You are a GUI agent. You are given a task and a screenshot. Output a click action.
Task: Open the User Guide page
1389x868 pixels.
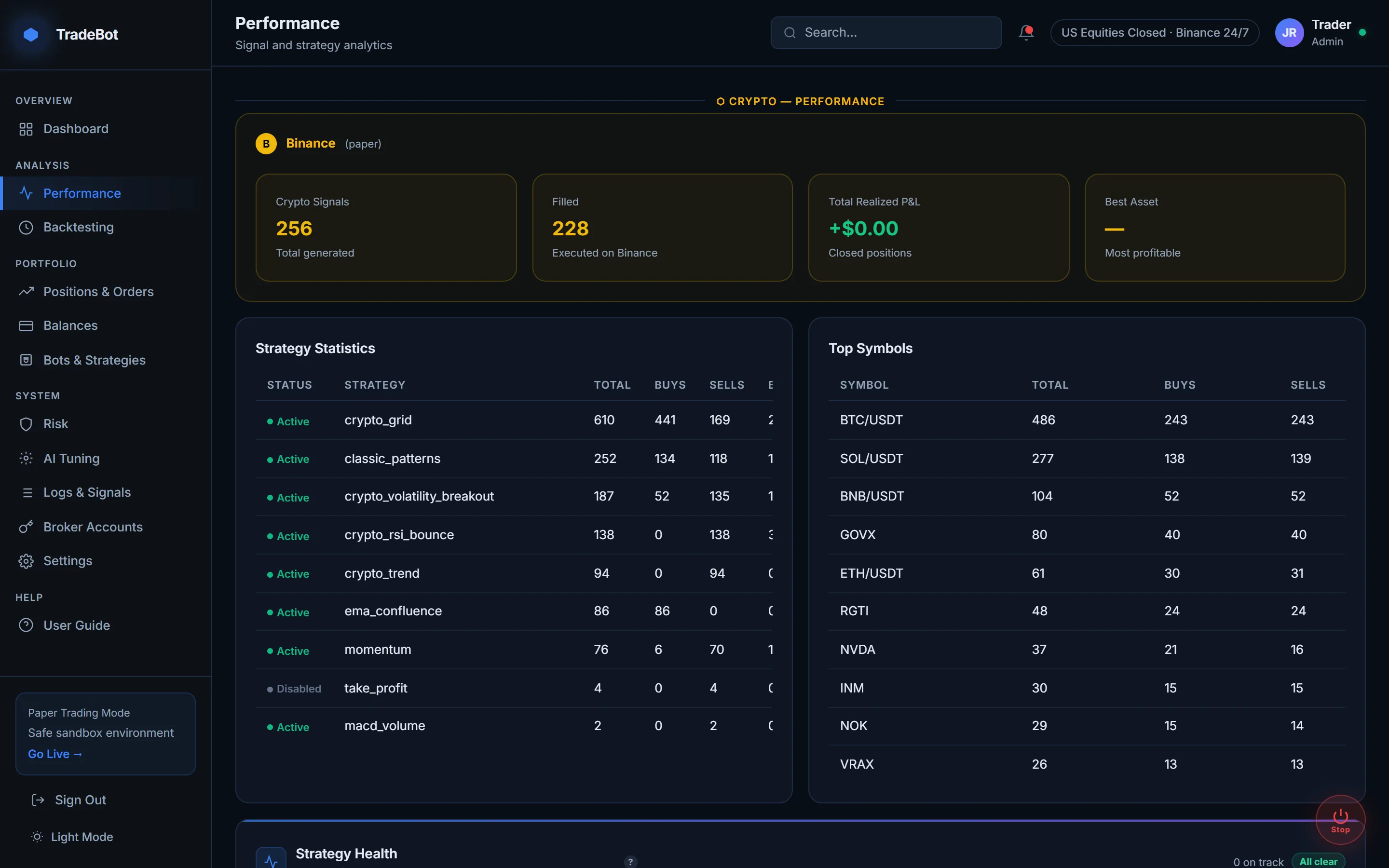click(x=106, y=624)
